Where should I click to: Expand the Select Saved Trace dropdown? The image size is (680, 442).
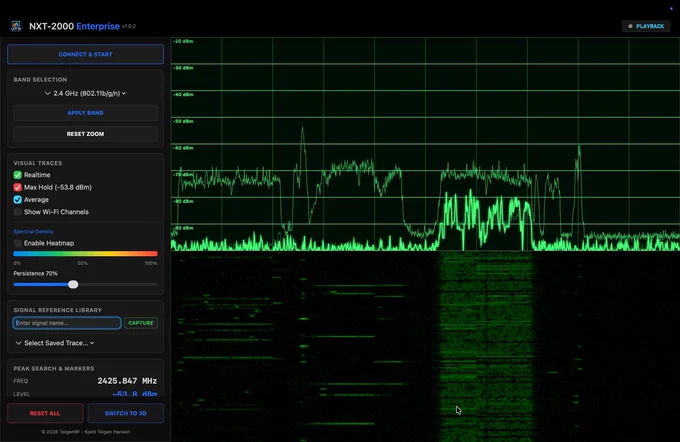[x=55, y=343]
